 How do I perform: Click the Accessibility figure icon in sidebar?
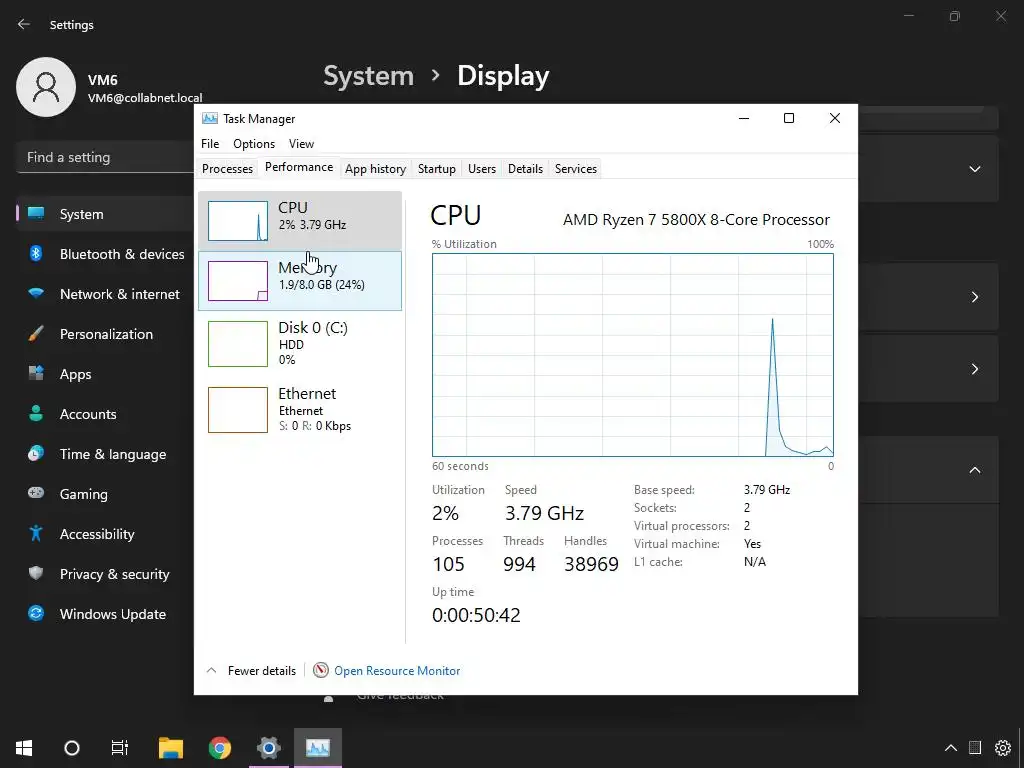[x=36, y=534]
